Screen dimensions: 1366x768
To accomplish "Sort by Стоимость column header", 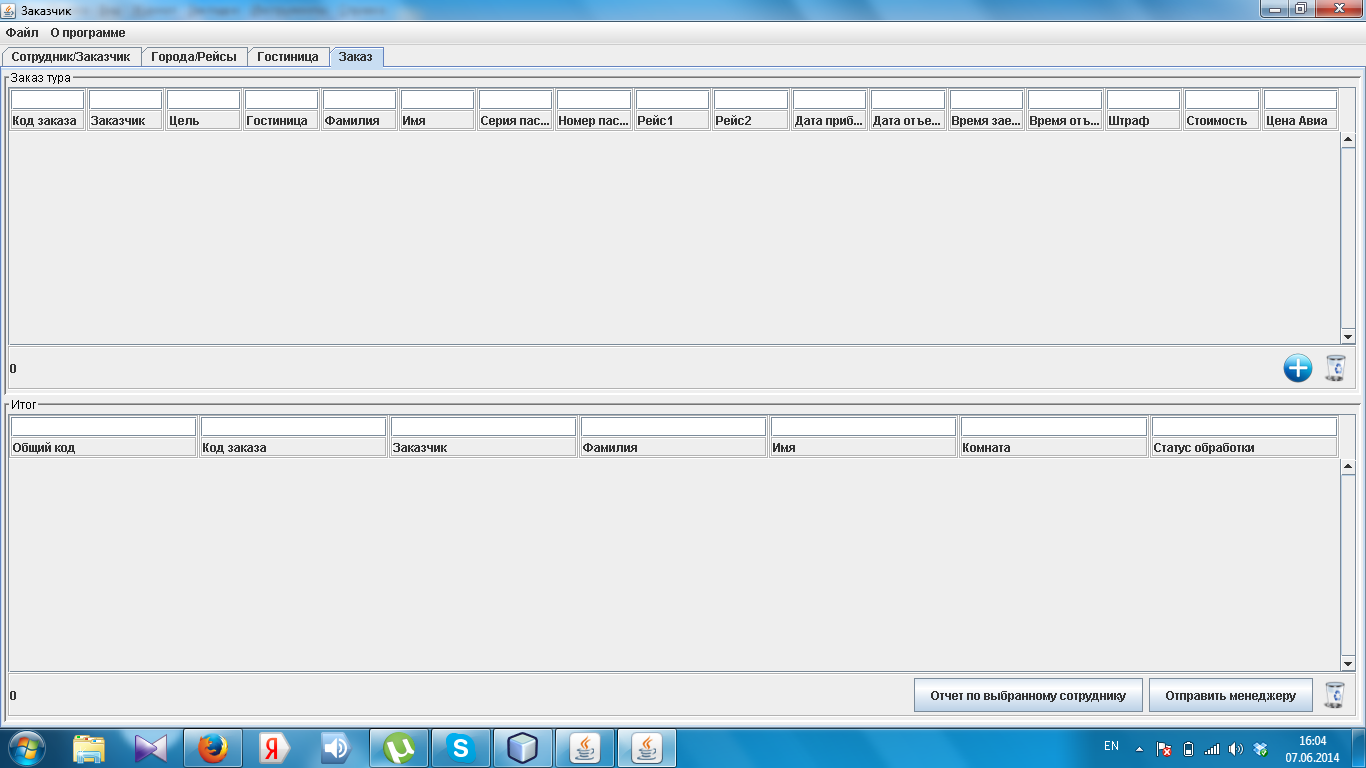I will [1222, 120].
